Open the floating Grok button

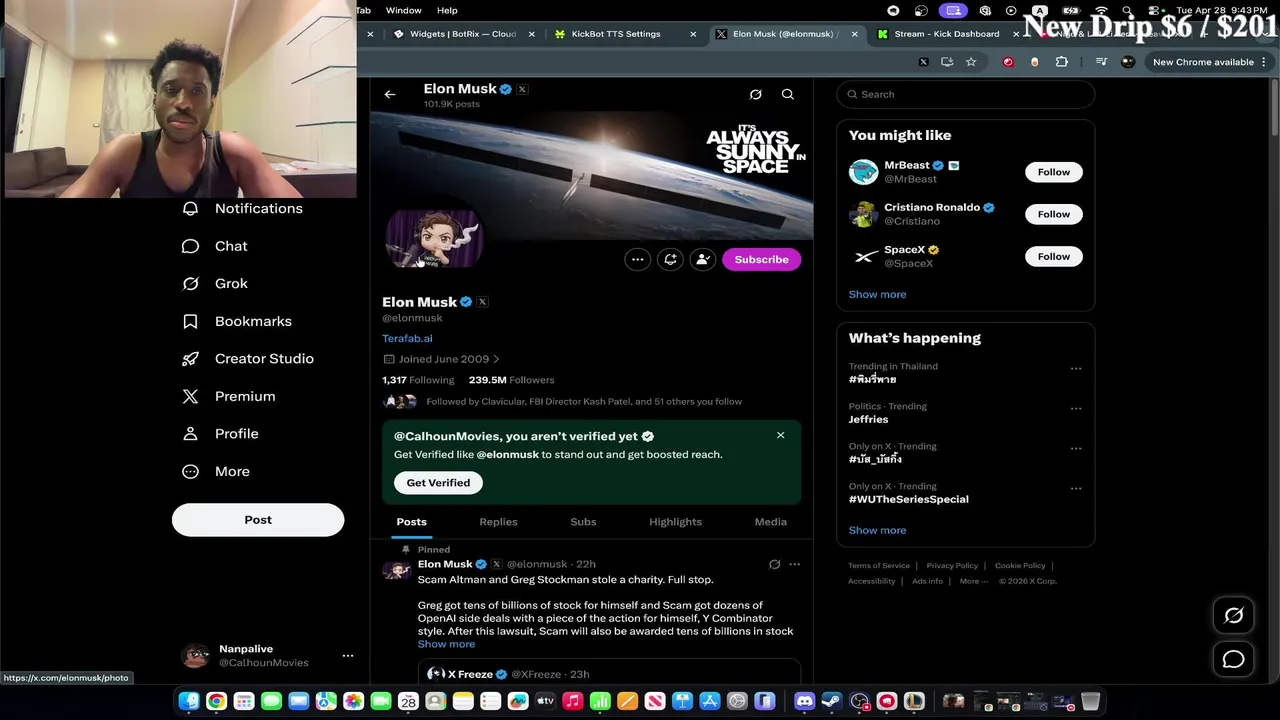tap(1234, 616)
